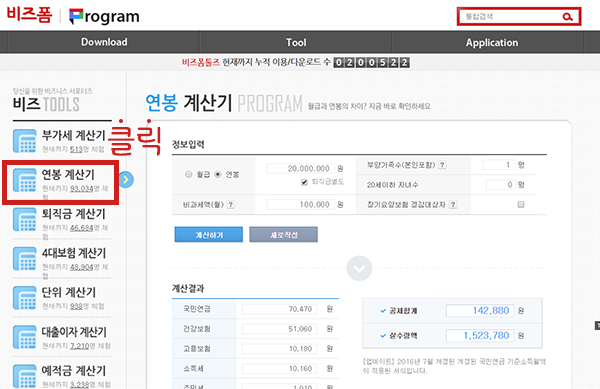The height and width of the screenshot is (389, 600).
Task: Click the search magnifier icon
Action: click(567, 17)
